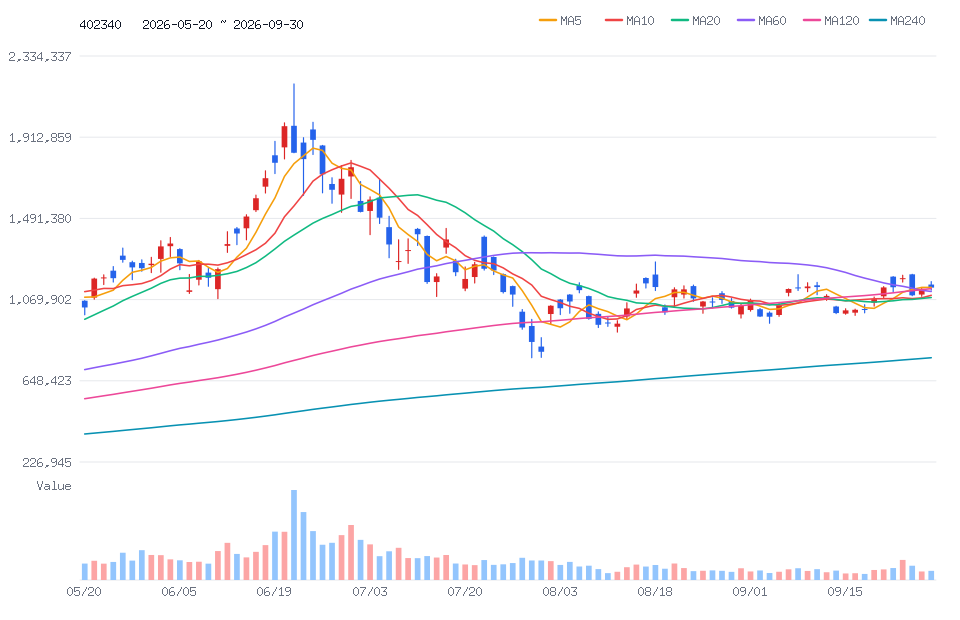
Task: Toggle the MA20 legend entry
Action: pyautogui.click(x=696, y=21)
